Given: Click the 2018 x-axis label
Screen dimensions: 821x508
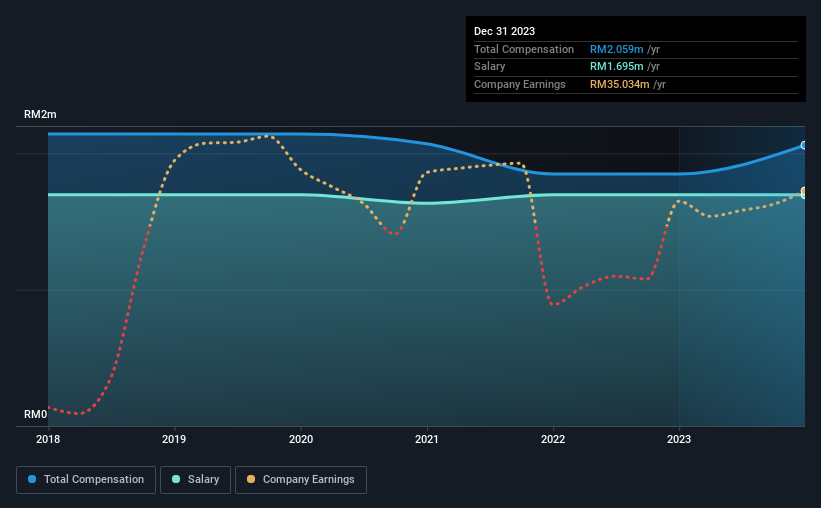Looking at the screenshot, I should 48,439.
